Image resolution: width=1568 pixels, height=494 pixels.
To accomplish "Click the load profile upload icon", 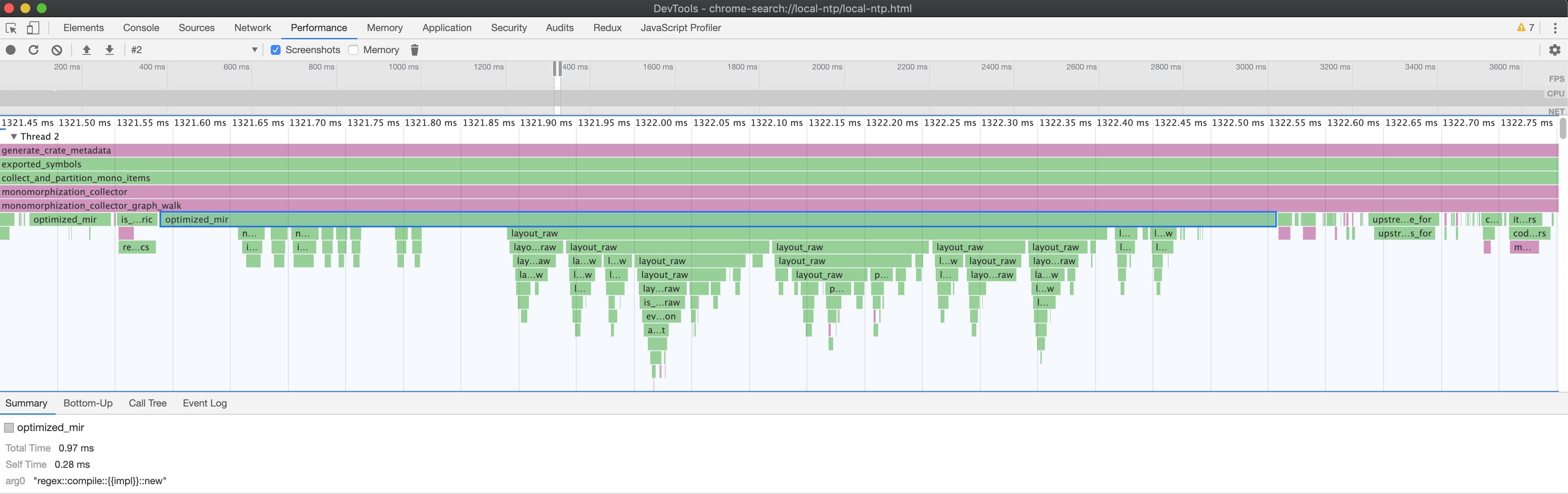I will point(86,50).
